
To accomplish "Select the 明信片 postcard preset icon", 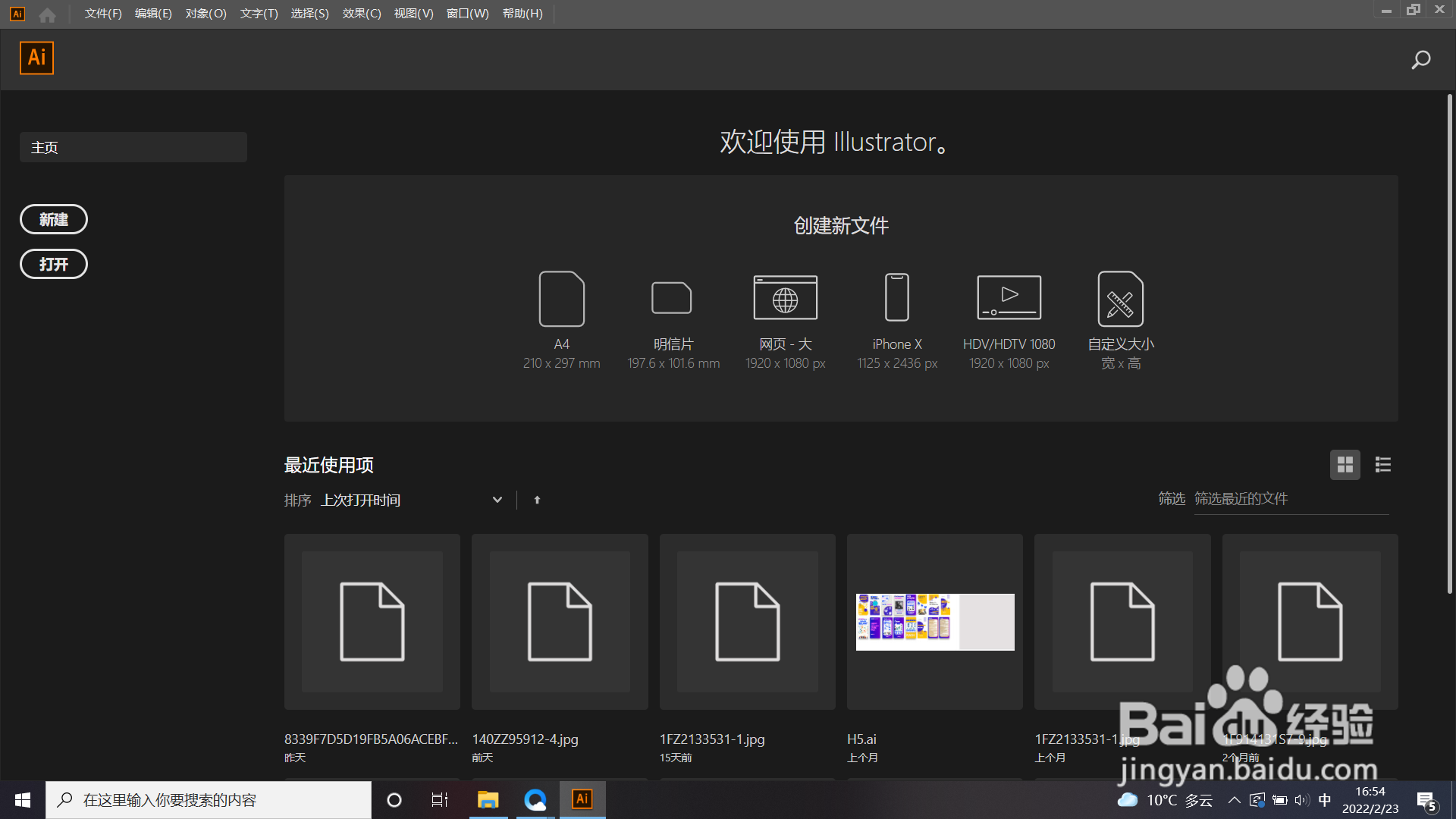I will 672,298.
